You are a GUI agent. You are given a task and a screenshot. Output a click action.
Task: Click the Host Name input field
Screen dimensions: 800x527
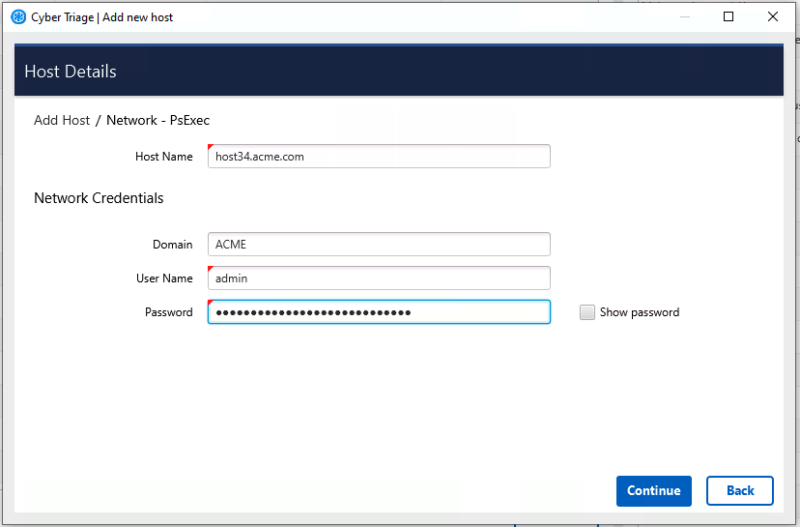pos(379,156)
